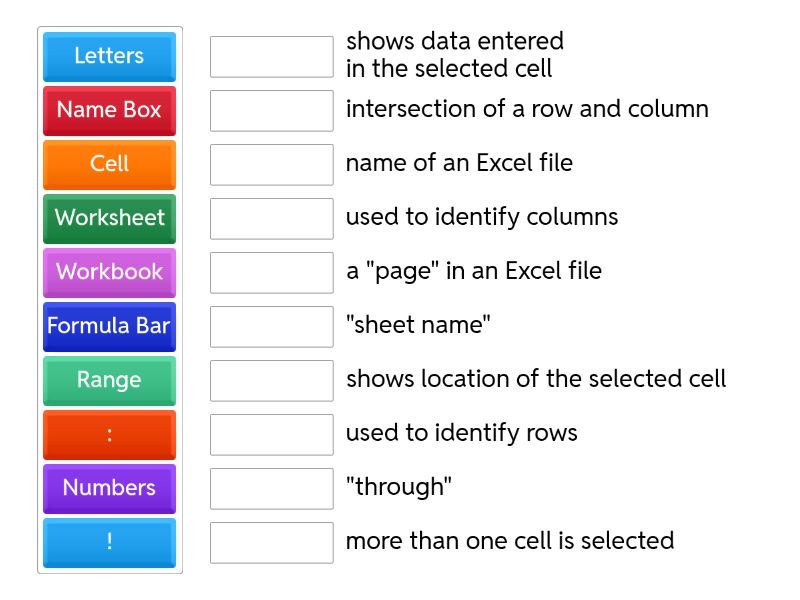
Task: Select the green Worksheet tile
Action: [109, 218]
